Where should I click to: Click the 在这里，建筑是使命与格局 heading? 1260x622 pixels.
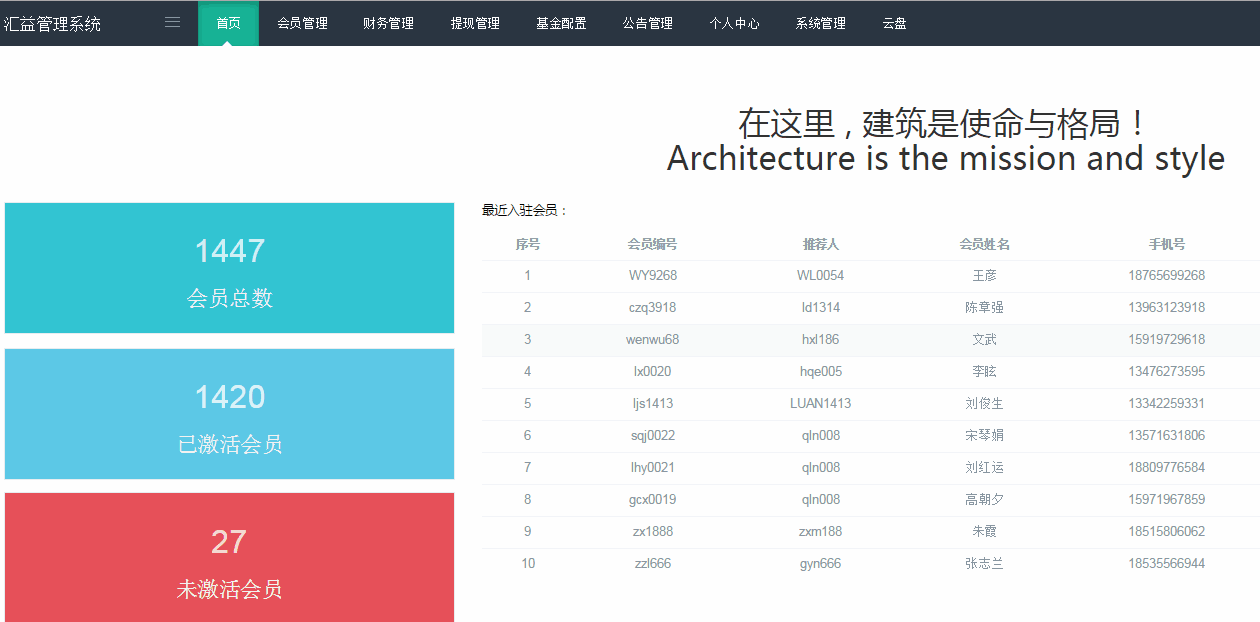click(x=943, y=124)
